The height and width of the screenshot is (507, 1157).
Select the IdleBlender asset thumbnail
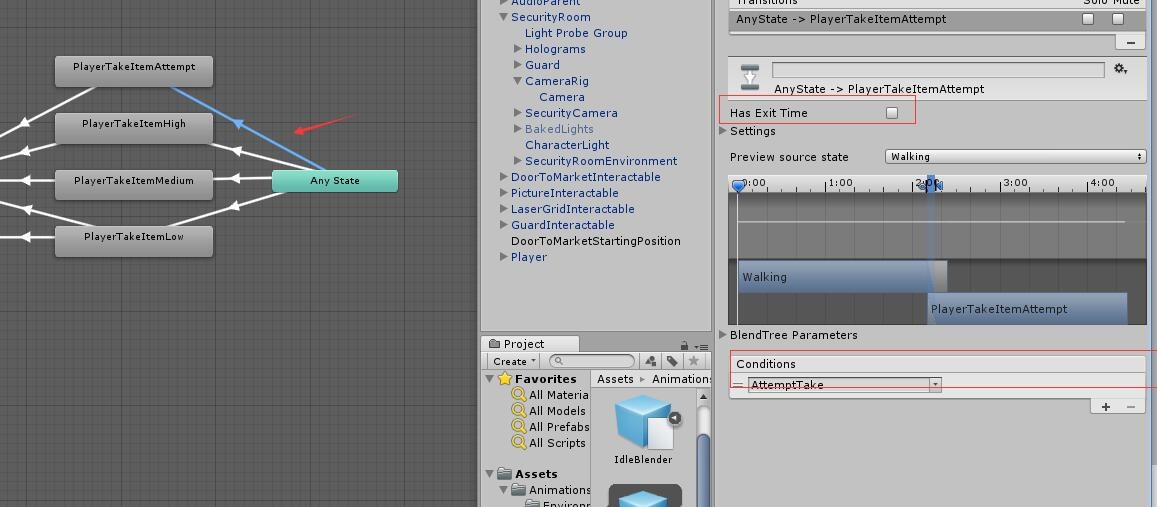pos(643,423)
